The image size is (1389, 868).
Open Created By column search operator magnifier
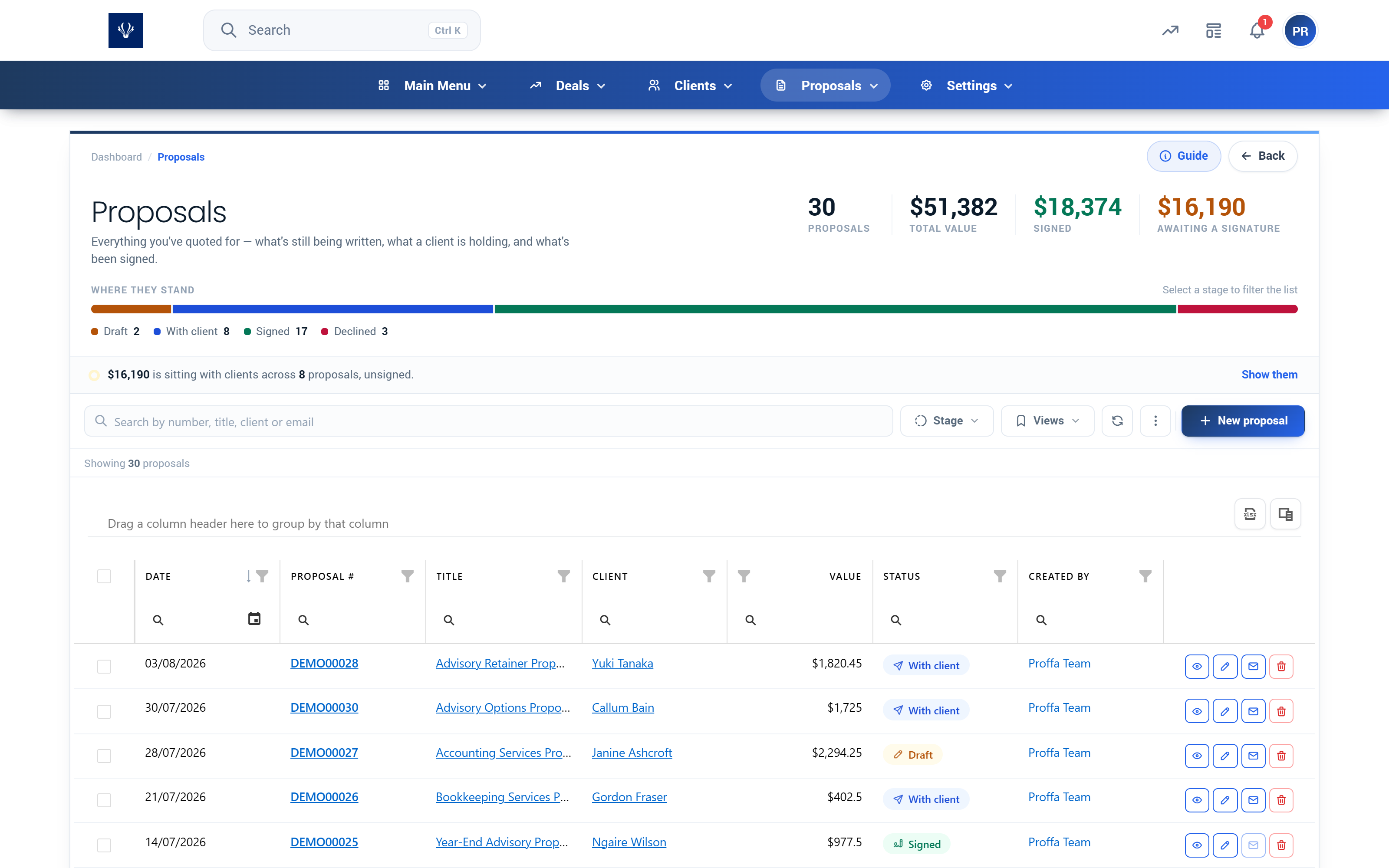pos(1041,620)
